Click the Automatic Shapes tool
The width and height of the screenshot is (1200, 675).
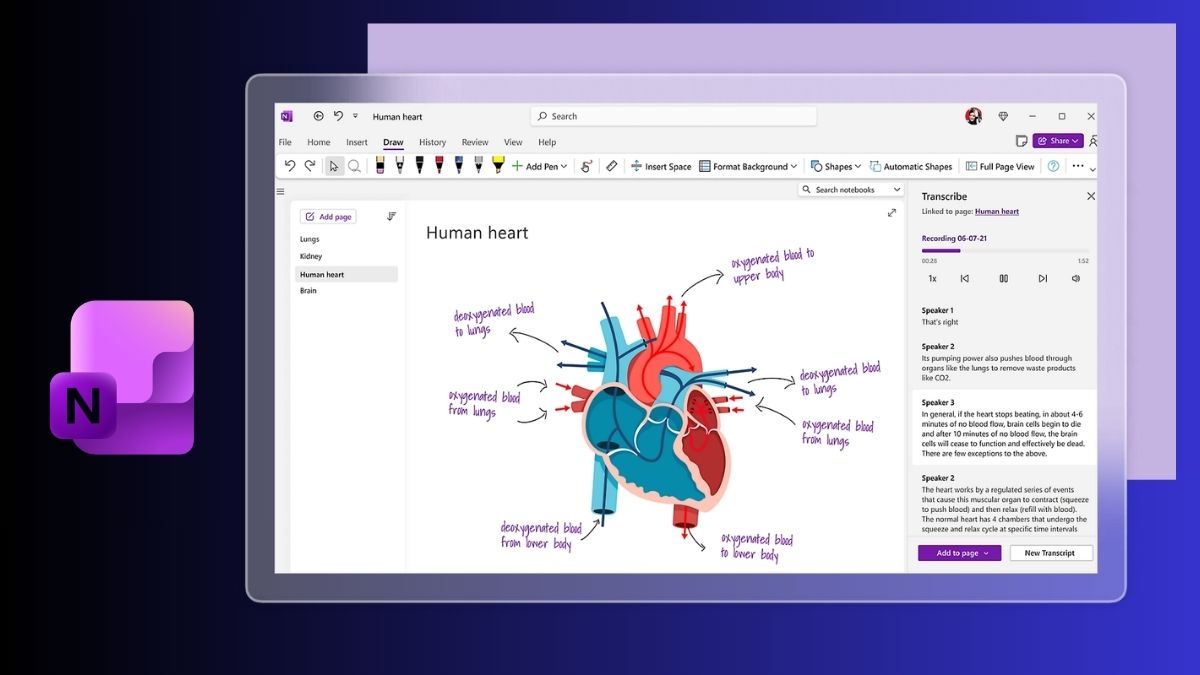[911, 166]
